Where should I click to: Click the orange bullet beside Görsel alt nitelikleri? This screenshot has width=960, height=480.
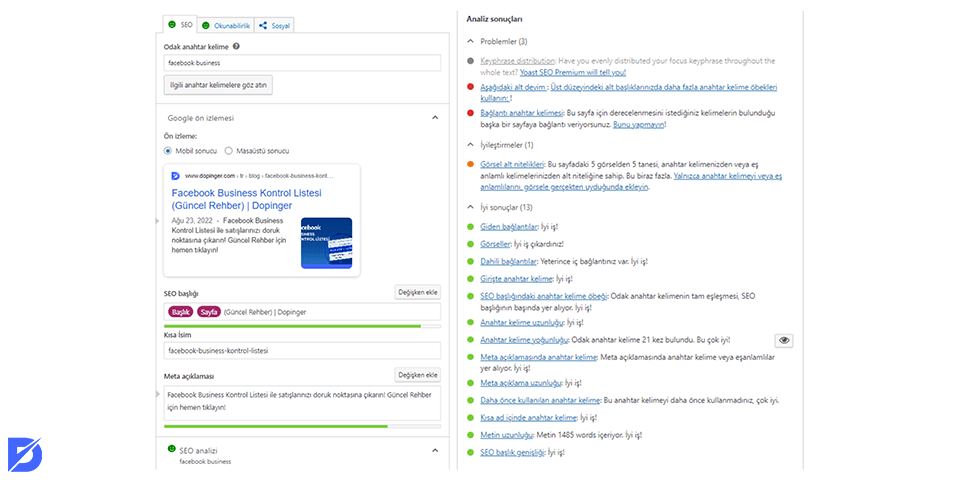coord(470,165)
